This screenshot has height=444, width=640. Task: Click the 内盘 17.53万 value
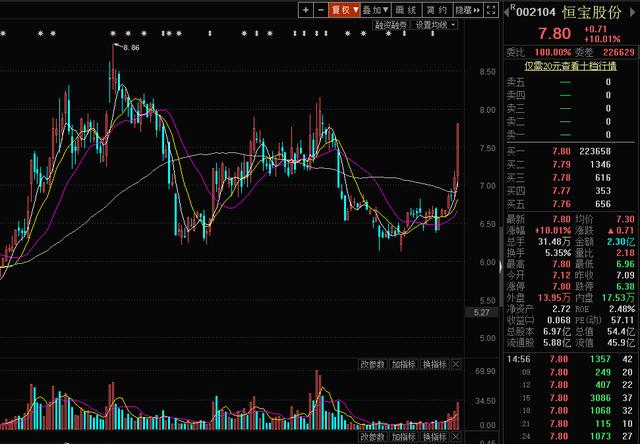tap(618, 298)
